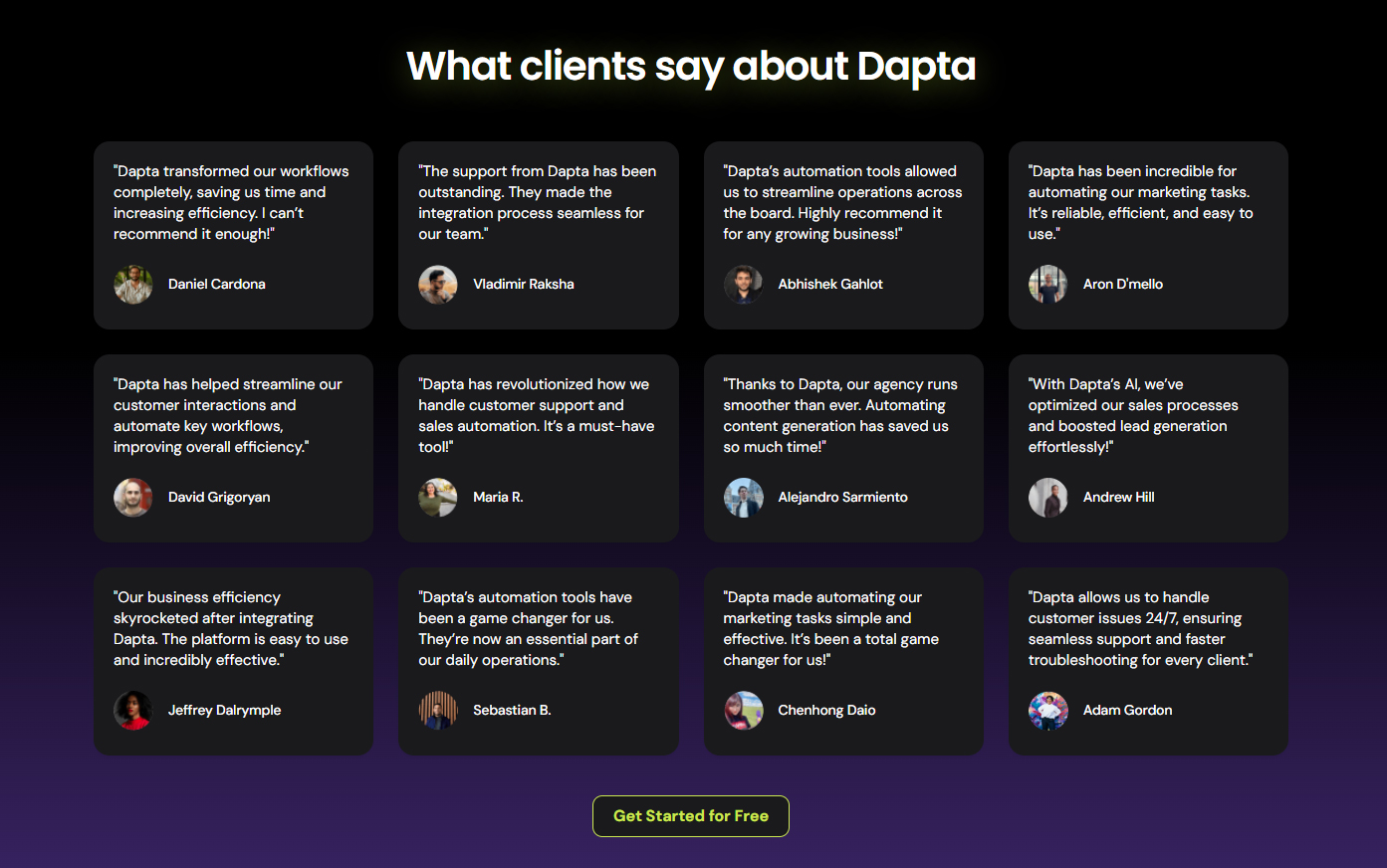Click Sebastian B.'s avatar photo
The height and width of the screenshot is (868, 1387).
(x=438, y=711)
